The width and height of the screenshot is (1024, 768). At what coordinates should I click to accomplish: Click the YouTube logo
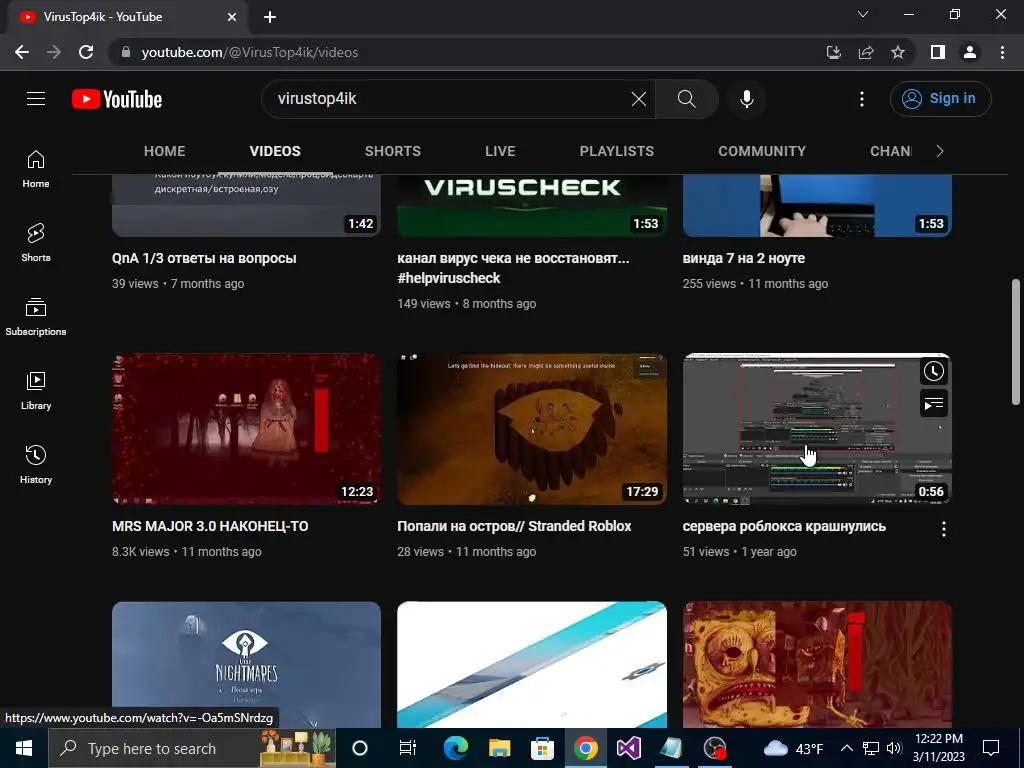(117, 99)
